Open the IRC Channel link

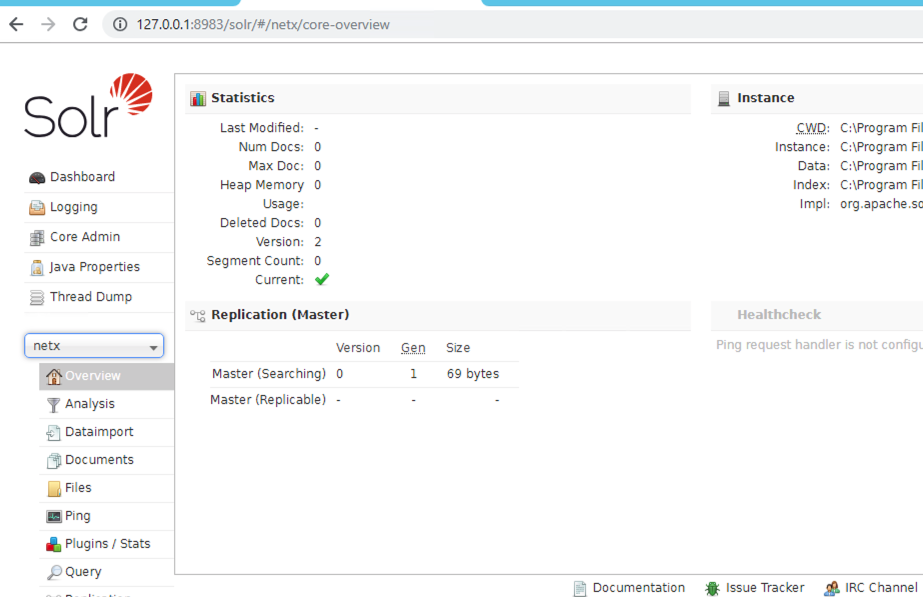[x=880, y=588]
